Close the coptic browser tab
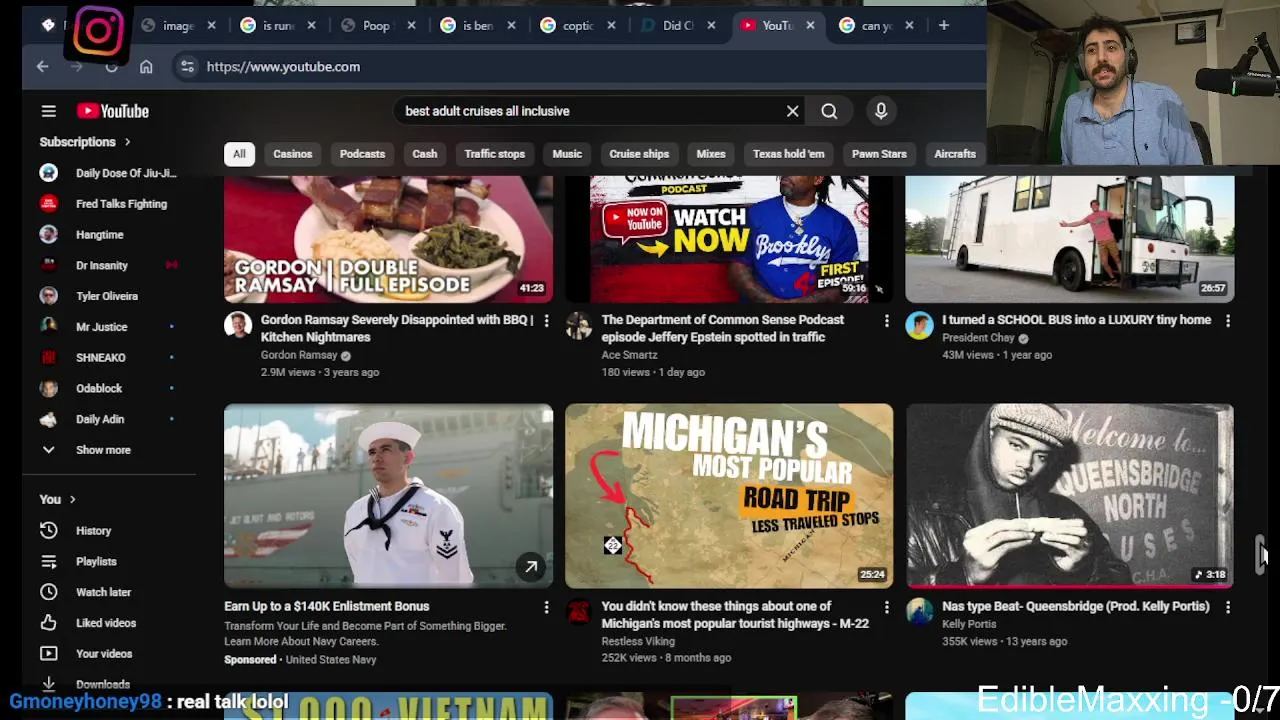The width and height of the screenshot is (1280, 720). point(612,25)
